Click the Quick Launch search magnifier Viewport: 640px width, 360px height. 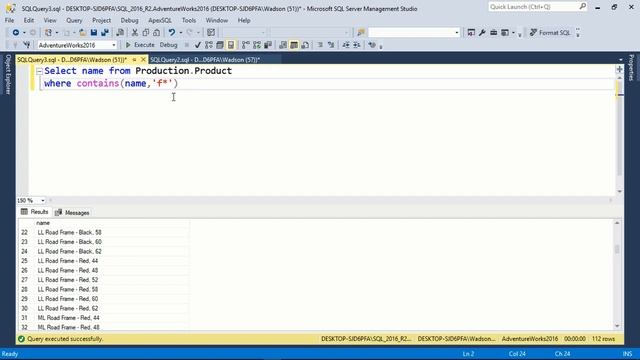(x=582, y=7)
